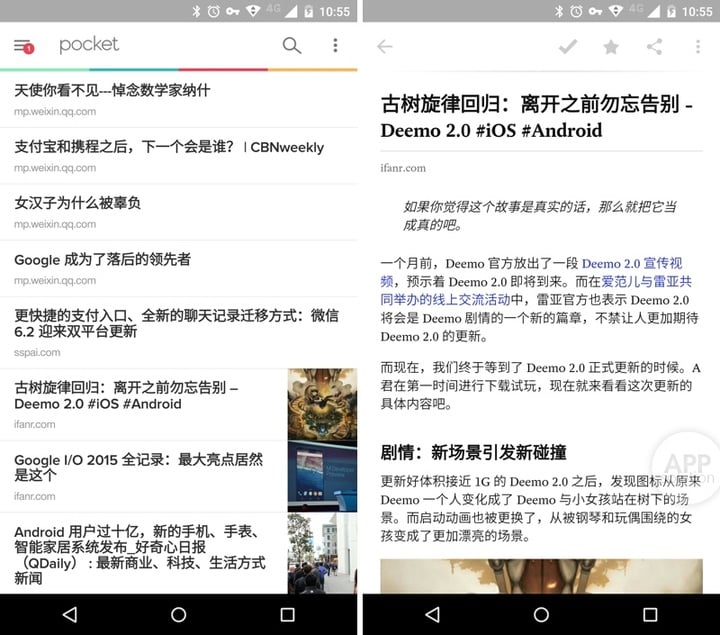
Task: Open the article 女汉子为什么被辜负
Action: click(179, 212)
